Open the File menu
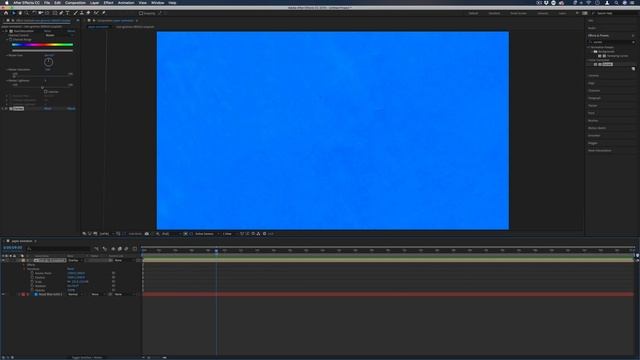The width and height of the screenshot is (640, 360). point(47,2)
